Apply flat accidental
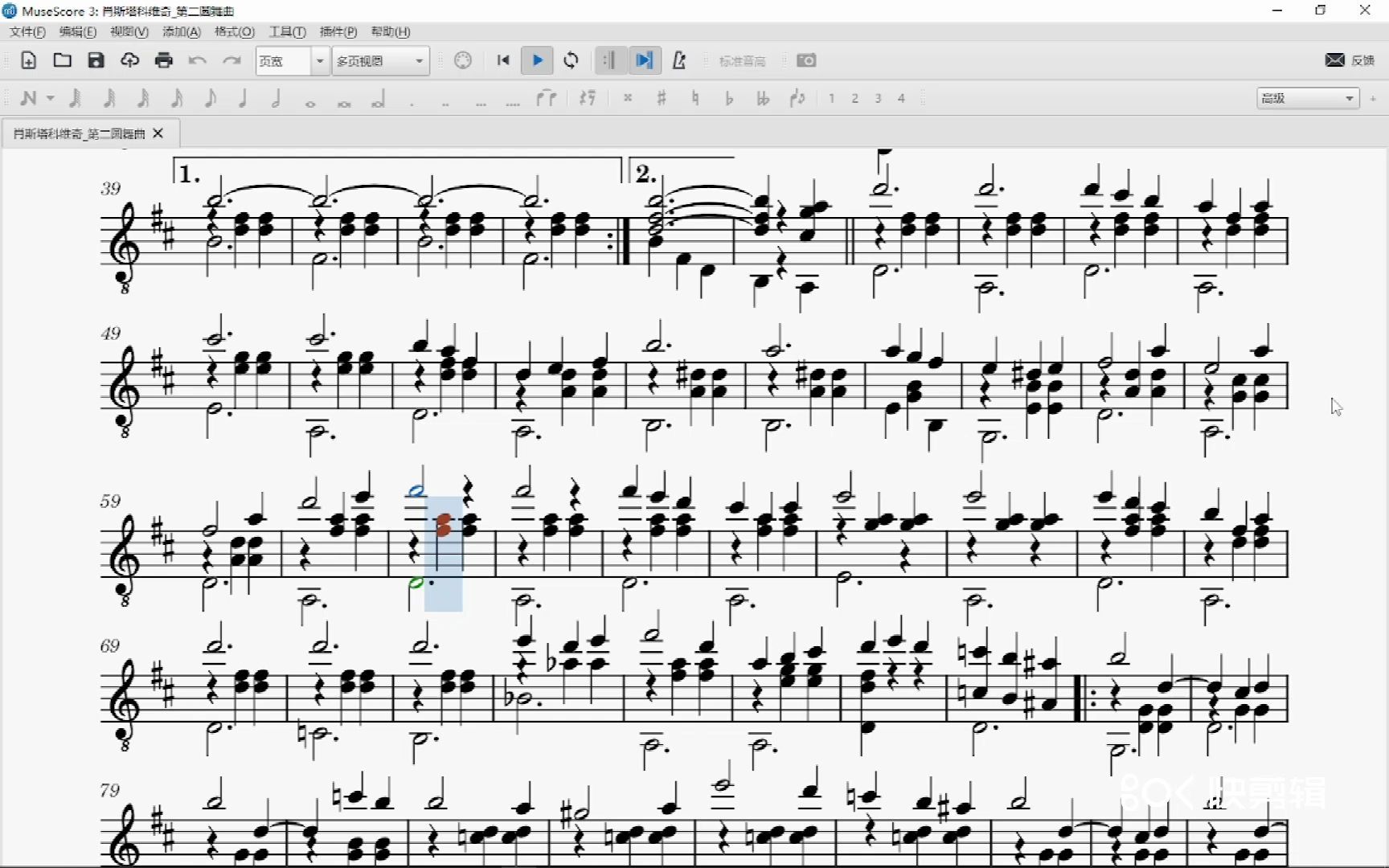This screenshot has width=1389, height=868. [x=729, y=98]
